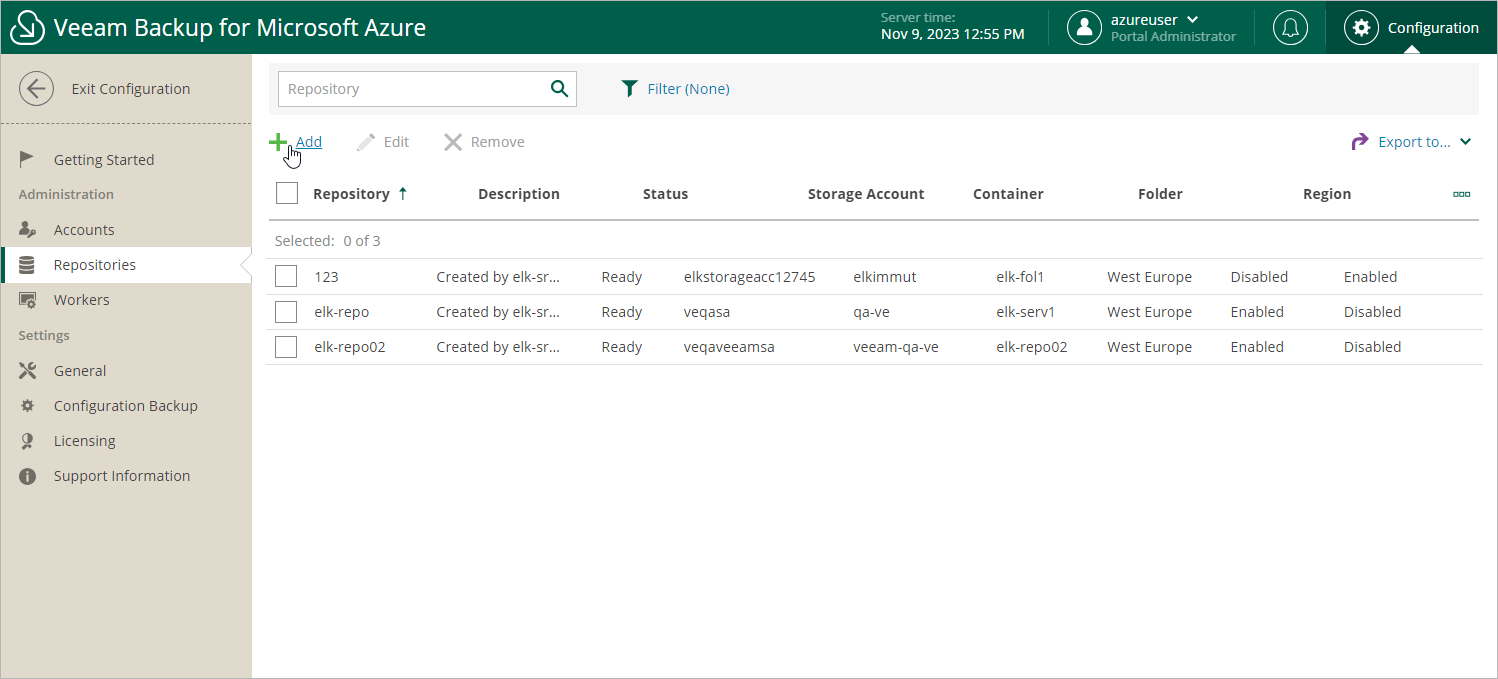Sort by Status column header
The height and width of the screenshot is (679, 1498).
tap(666, 194)
